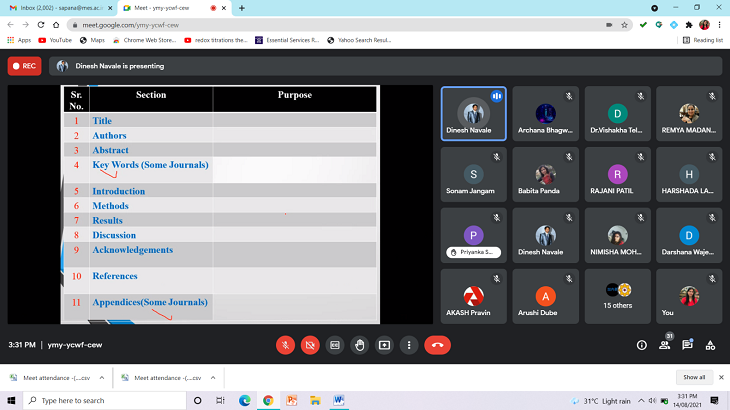Screen dimensions: 730x410
Task: Unmute the microphone in call controls
Action: [x=285, y=344]
